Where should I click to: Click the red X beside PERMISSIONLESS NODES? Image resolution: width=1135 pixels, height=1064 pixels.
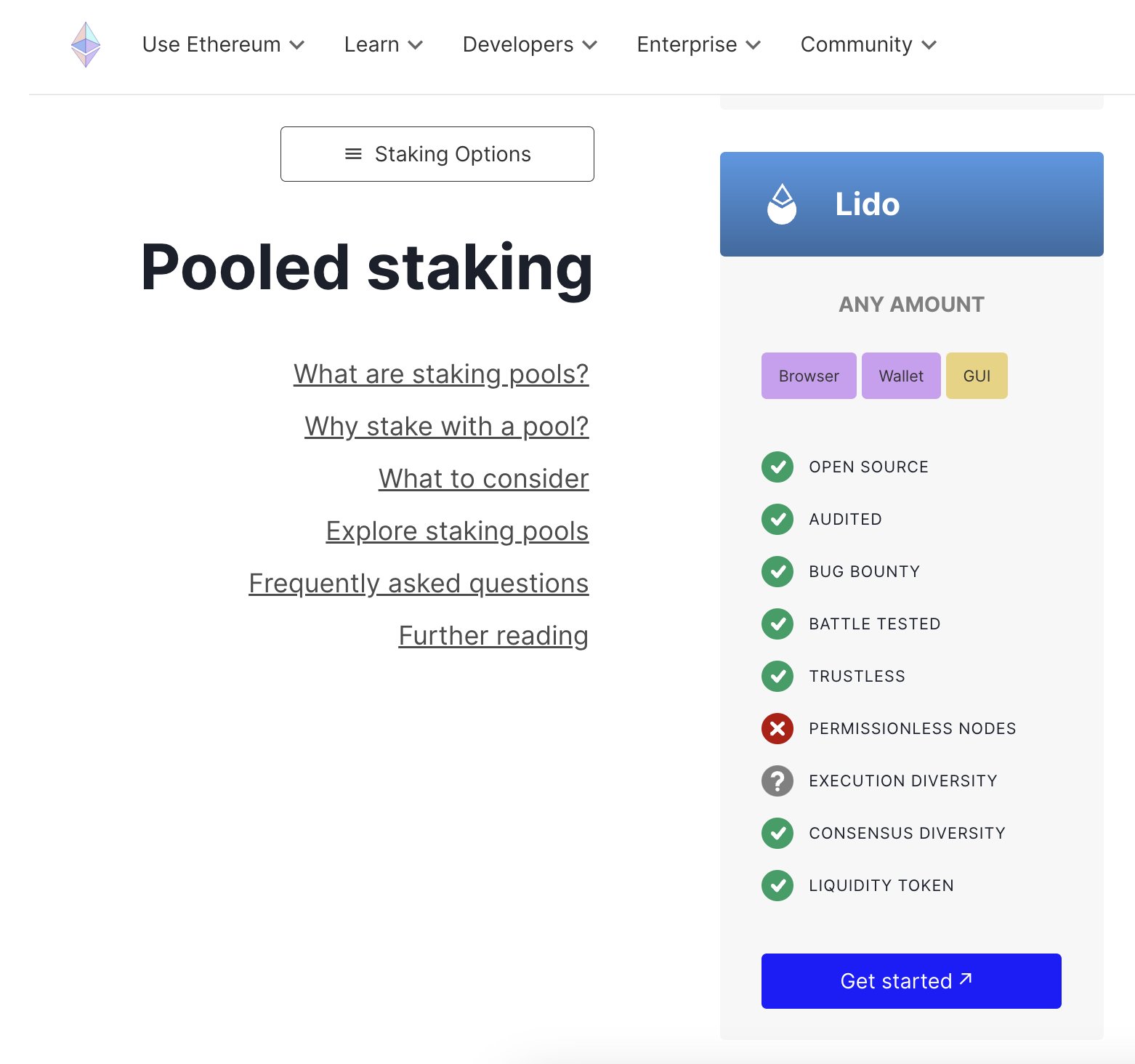click(777, 728)
